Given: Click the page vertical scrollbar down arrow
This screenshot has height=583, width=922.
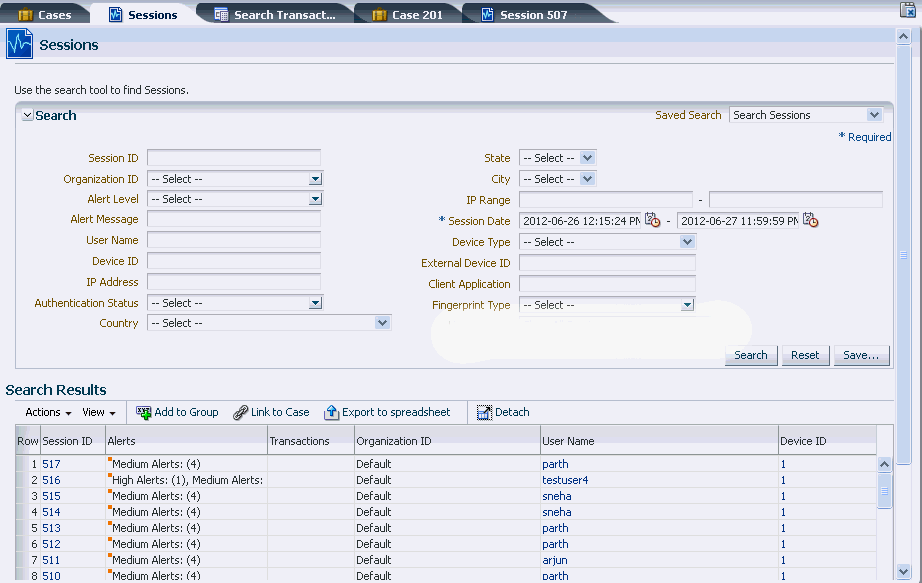Looking at the screenshot, I should (904, 571).
